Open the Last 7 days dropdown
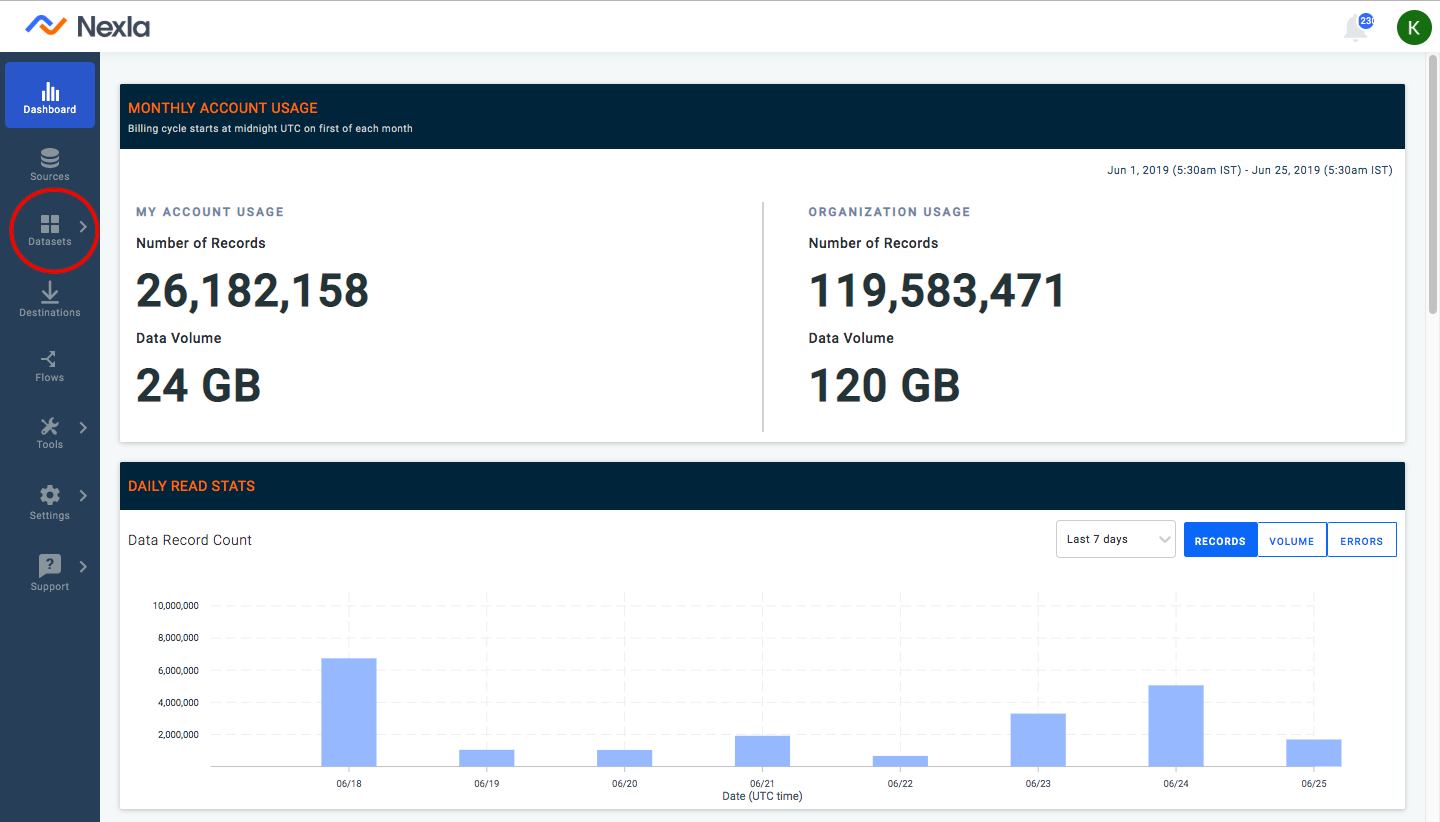Viewport: 1440px width, 822px height. click(x=1116, y=539)
